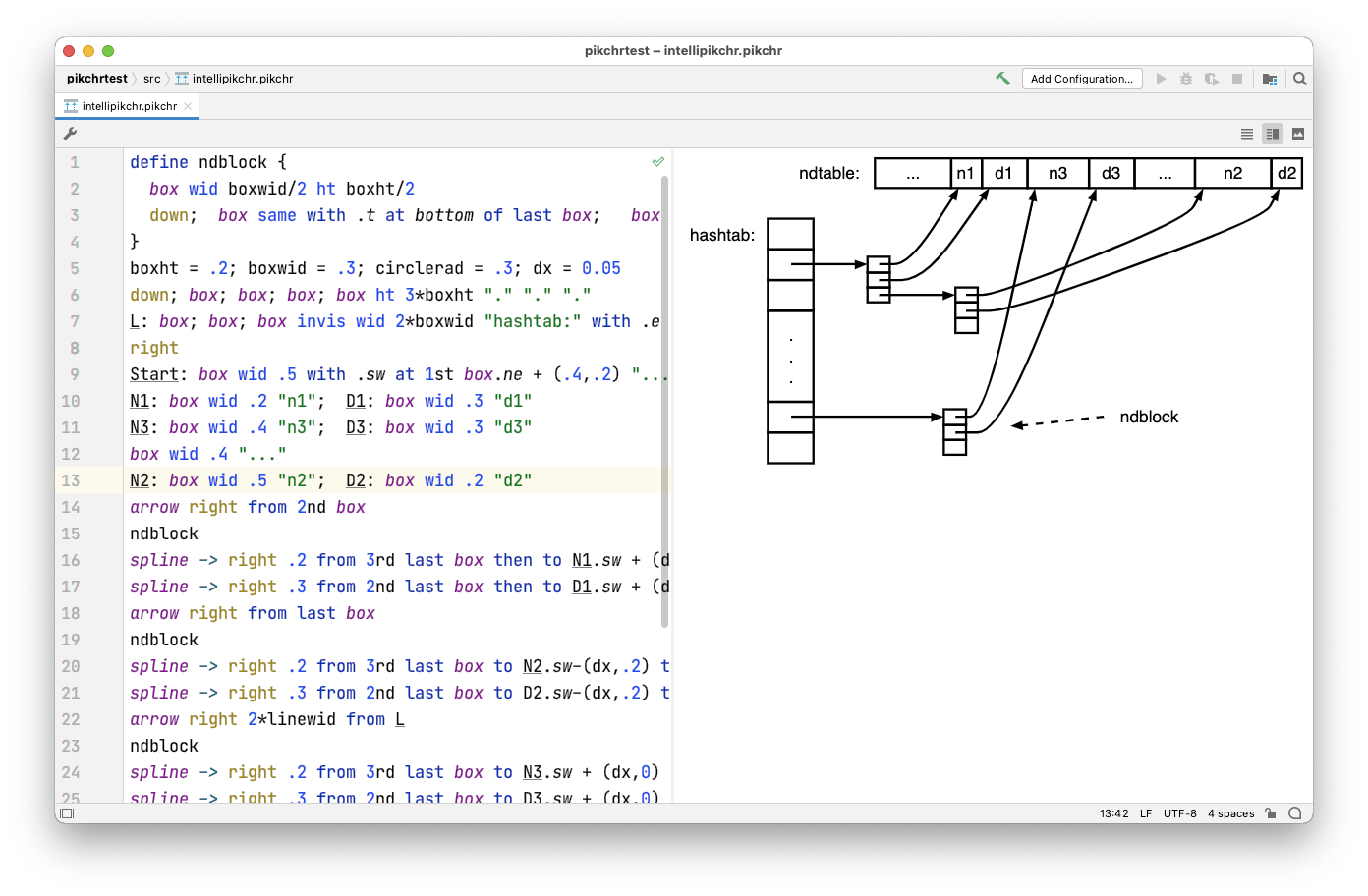The image size is (1368, 896).
Task: Click the wrench settings icon
Action: coord(70,134)
